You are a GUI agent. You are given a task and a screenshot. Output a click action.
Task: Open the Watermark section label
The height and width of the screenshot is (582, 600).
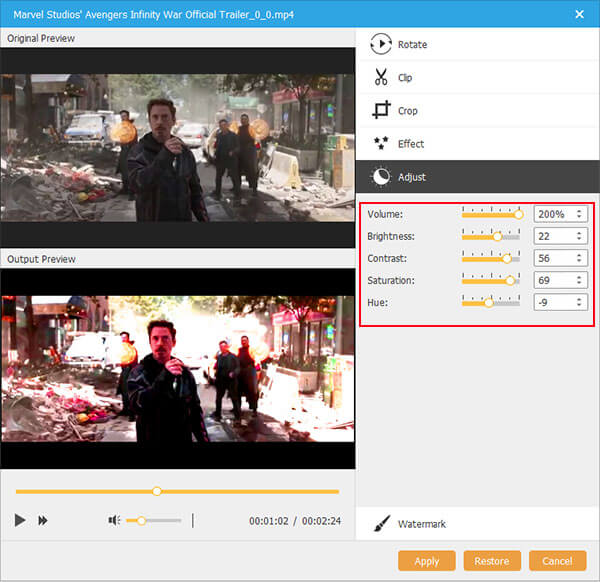(x=422, y=524)
